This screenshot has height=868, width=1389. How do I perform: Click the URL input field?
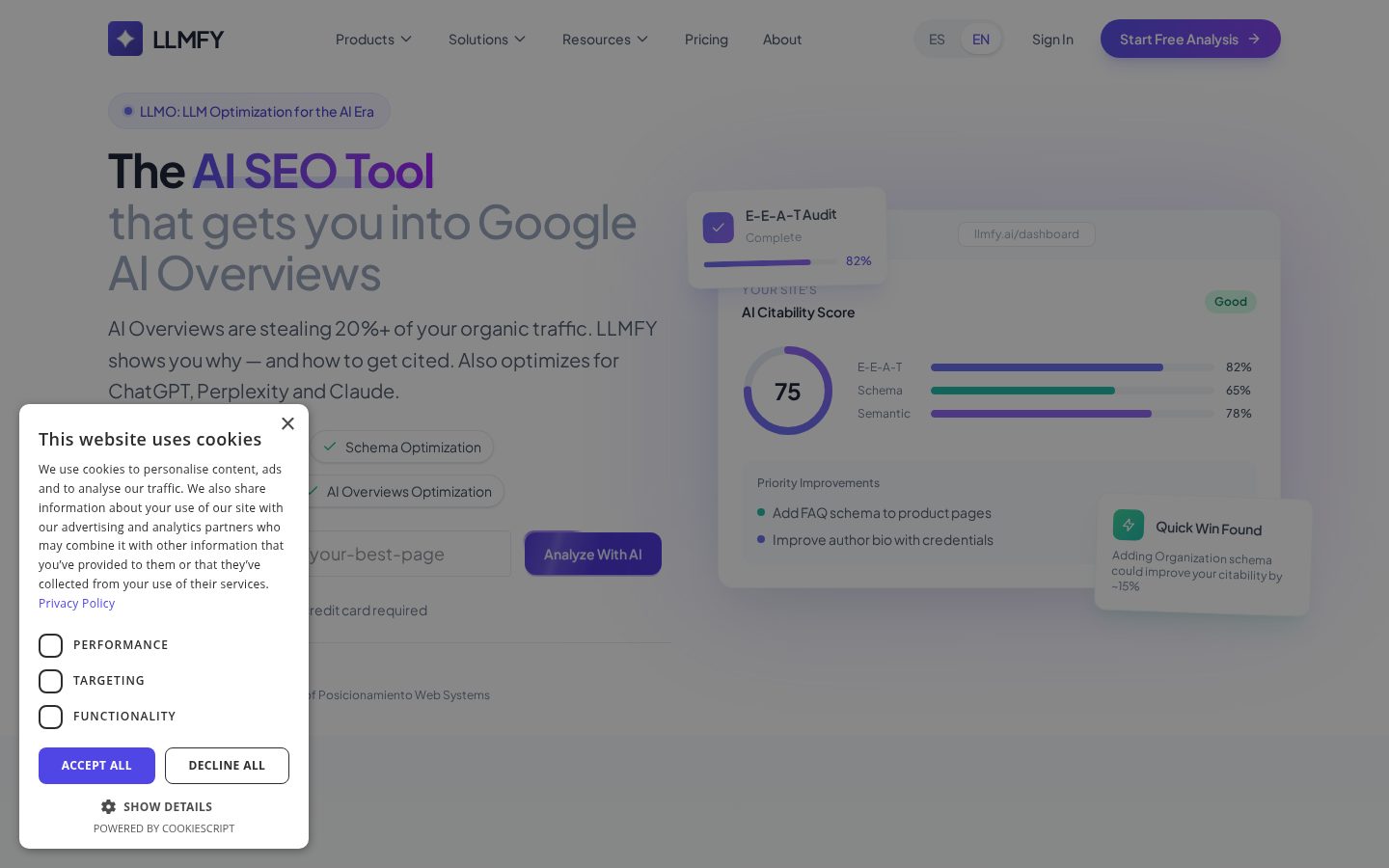(409, 555)
